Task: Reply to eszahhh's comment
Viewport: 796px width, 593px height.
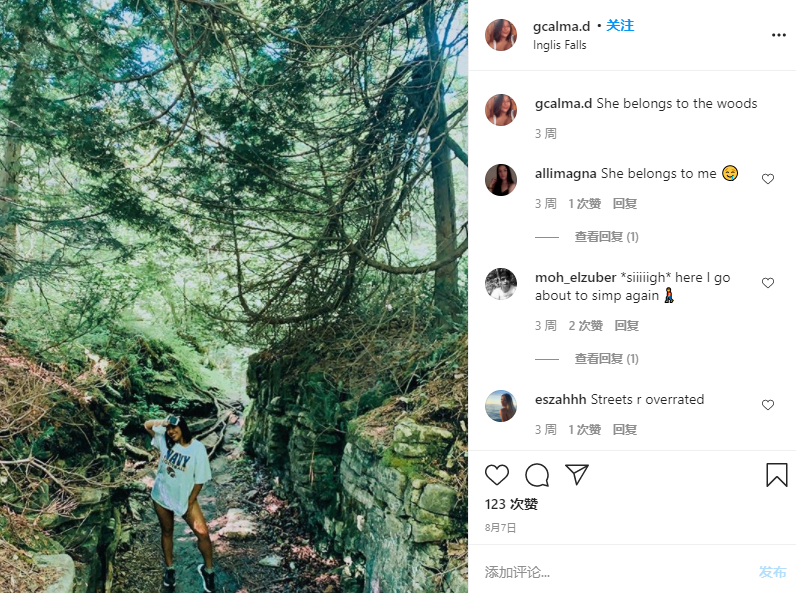Action: [x=625, y=430]
